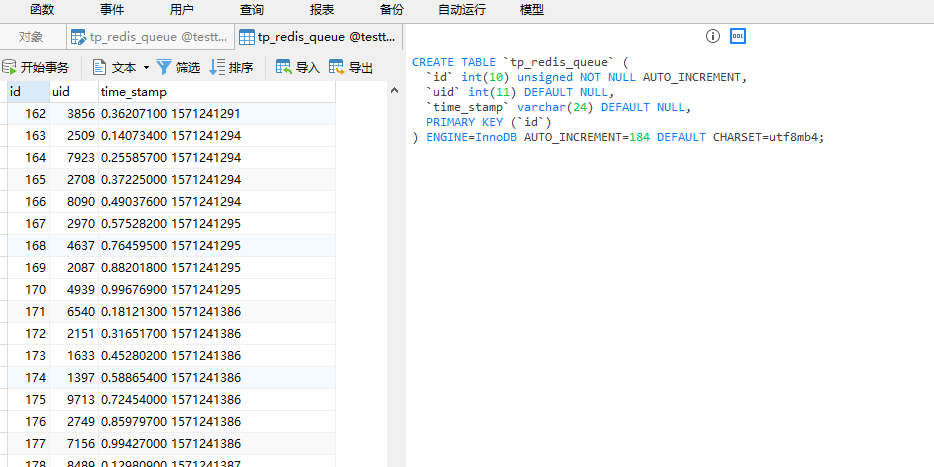Select the uid cell 4637
Screen dimensions: 934x467
point(74,245)
